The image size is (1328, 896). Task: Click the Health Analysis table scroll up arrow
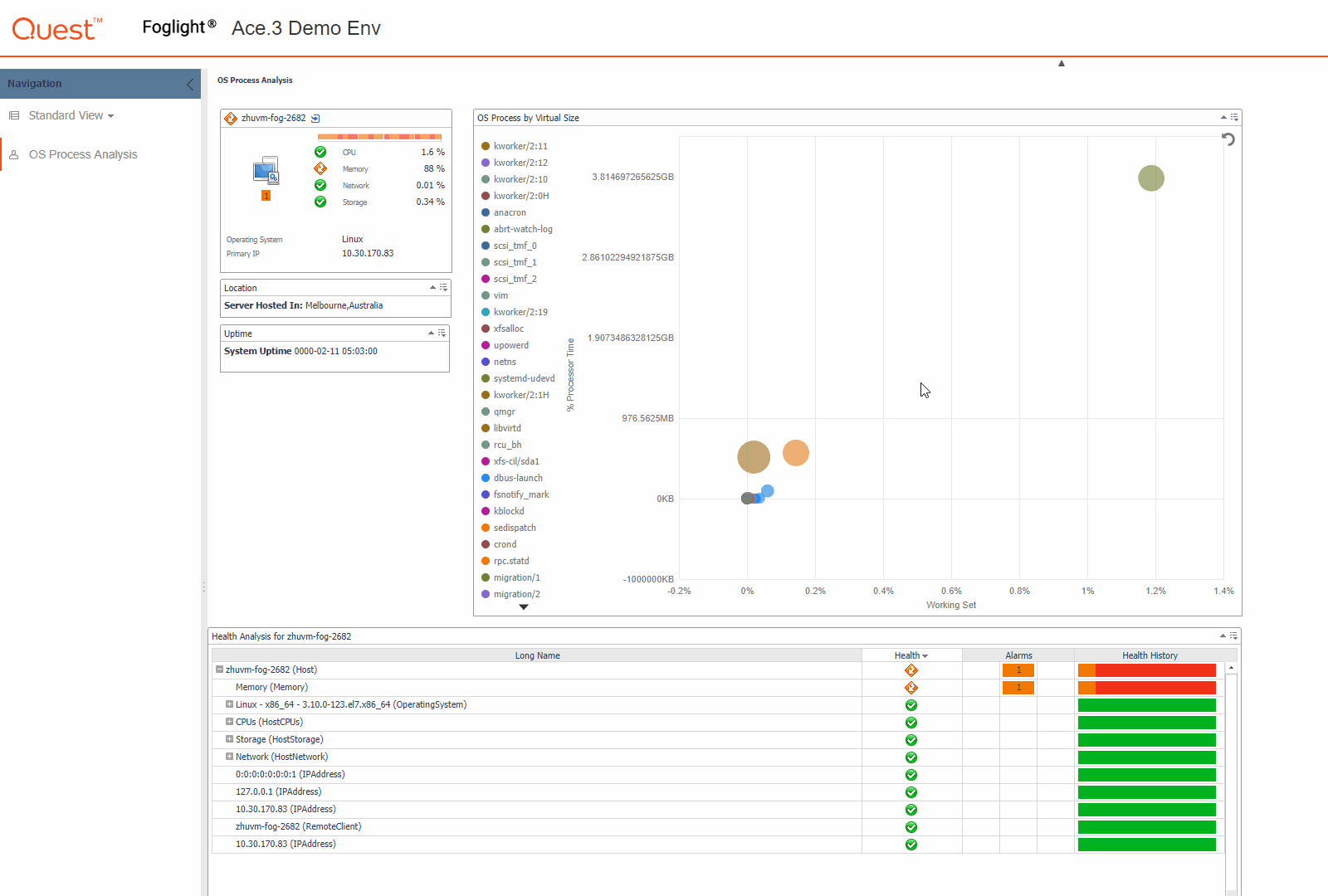(1231, 668)
